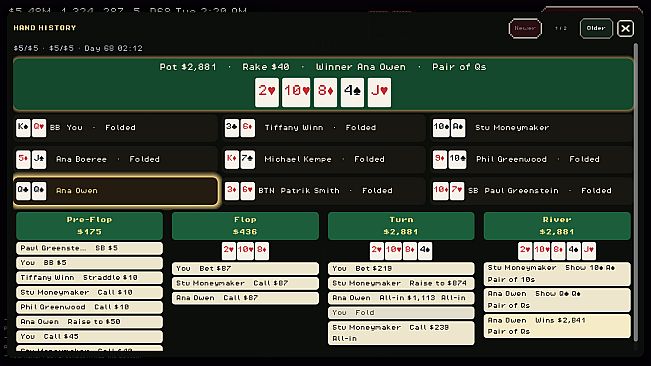The image size is (651, 366).
Task: Click Ana Owen's queen of clubs card
Action: pyautogui.click(x=23, y=190)
